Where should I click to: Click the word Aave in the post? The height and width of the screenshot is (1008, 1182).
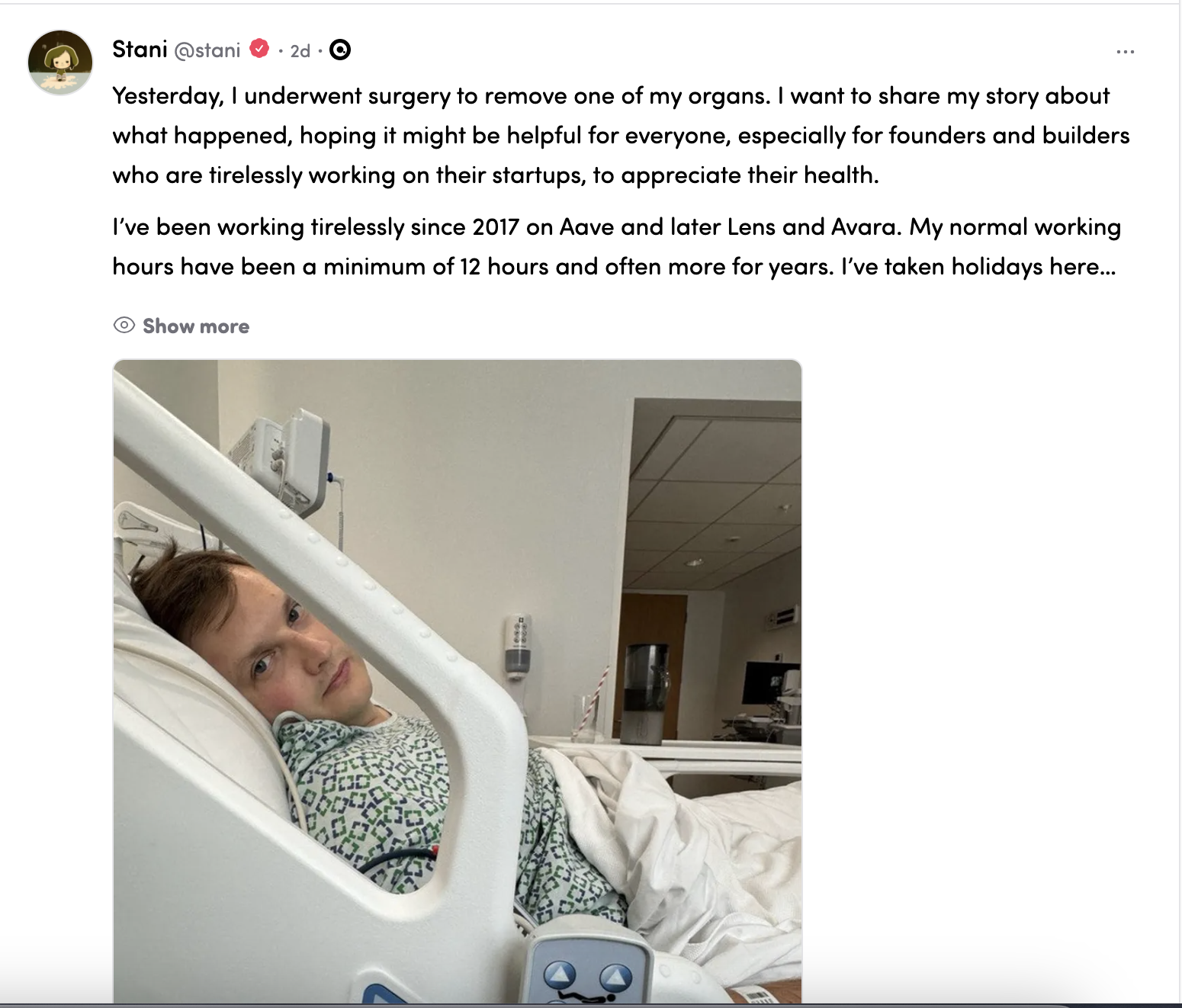point(586,227)
